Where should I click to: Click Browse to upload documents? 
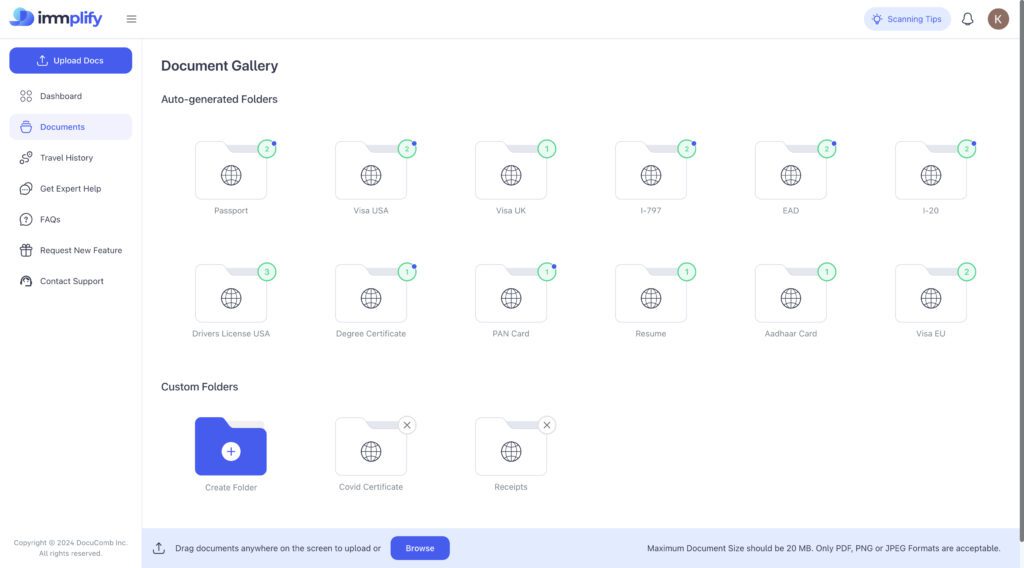(420, 548)
